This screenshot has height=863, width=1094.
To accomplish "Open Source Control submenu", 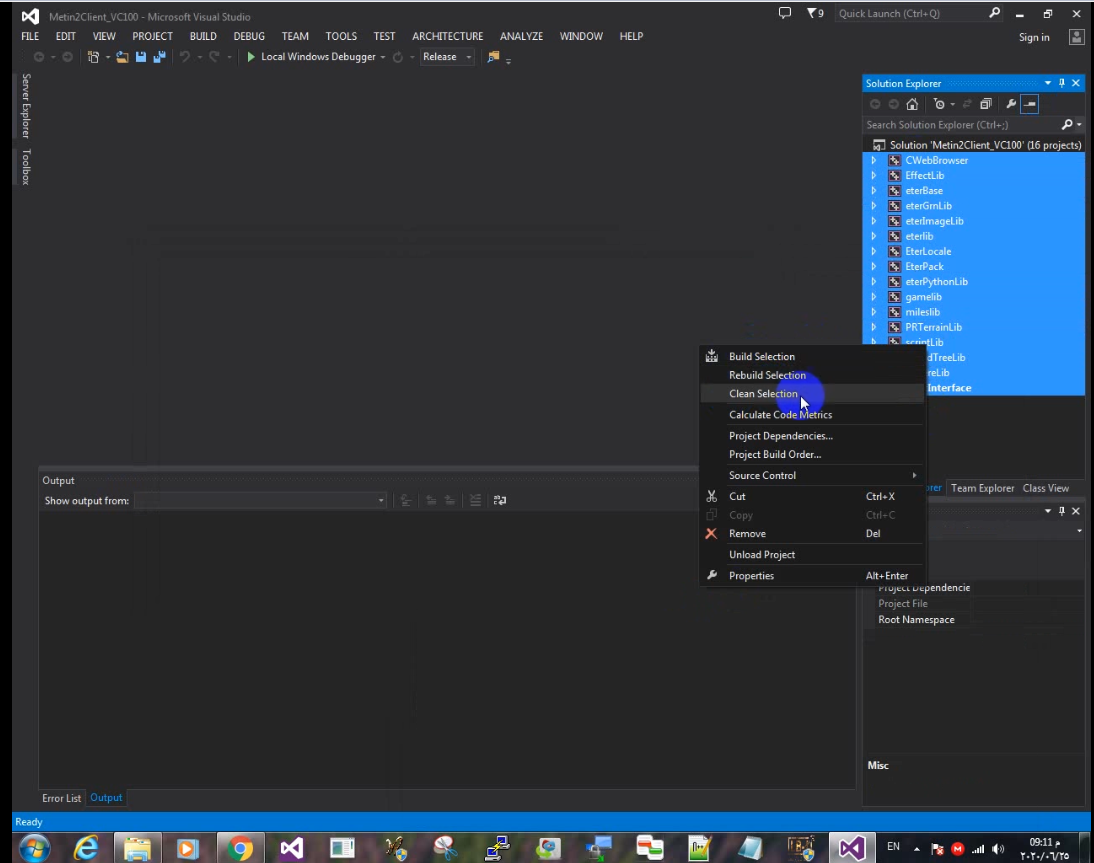I will [813, 475].
